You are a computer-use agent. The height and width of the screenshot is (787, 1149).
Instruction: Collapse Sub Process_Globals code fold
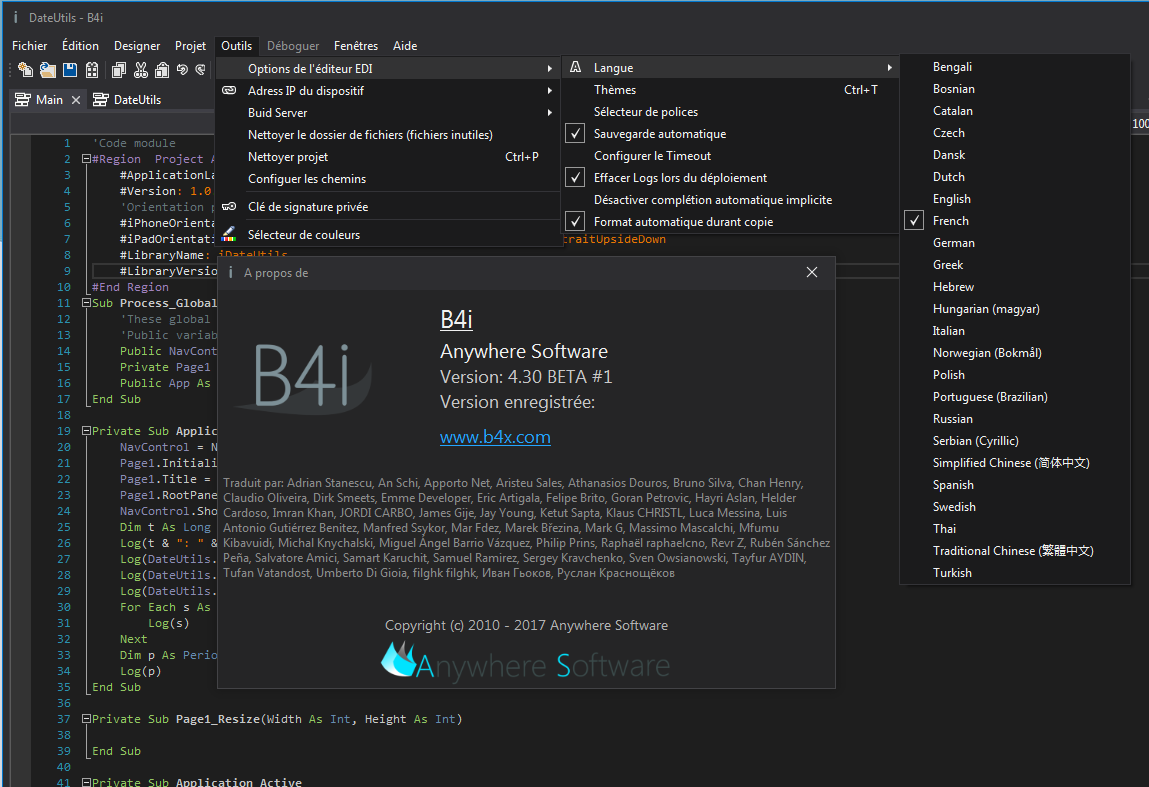(x=86, y=303)
